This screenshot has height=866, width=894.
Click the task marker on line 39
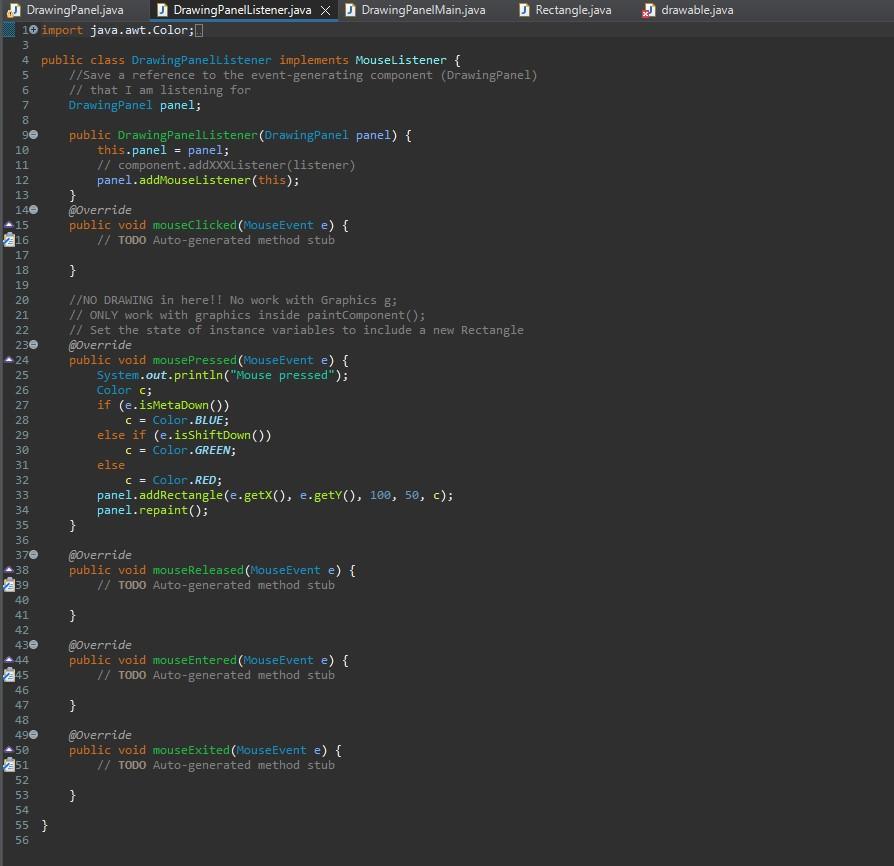pos(9,585)
